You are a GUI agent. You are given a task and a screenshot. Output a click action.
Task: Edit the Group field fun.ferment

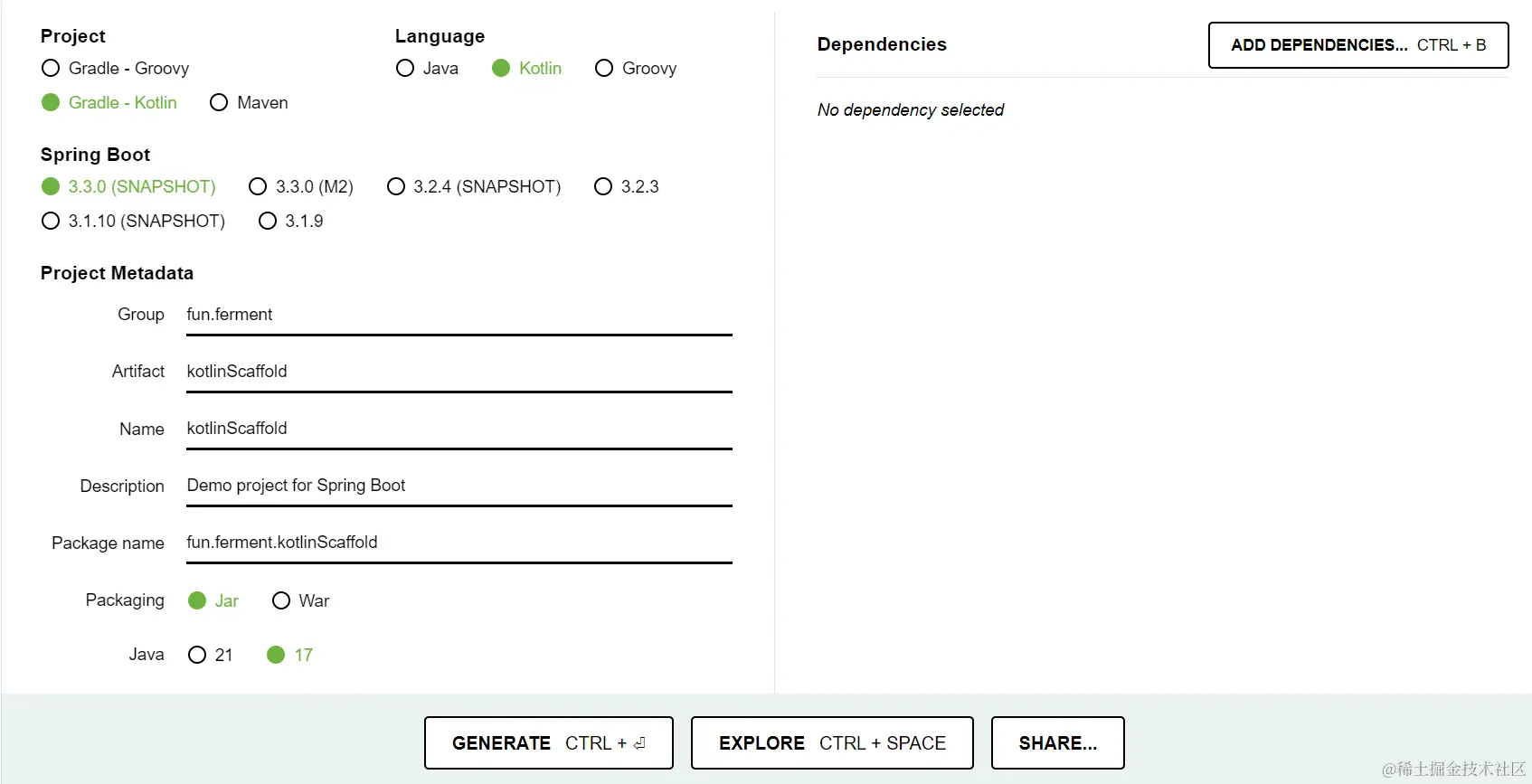tap(459, 316)
